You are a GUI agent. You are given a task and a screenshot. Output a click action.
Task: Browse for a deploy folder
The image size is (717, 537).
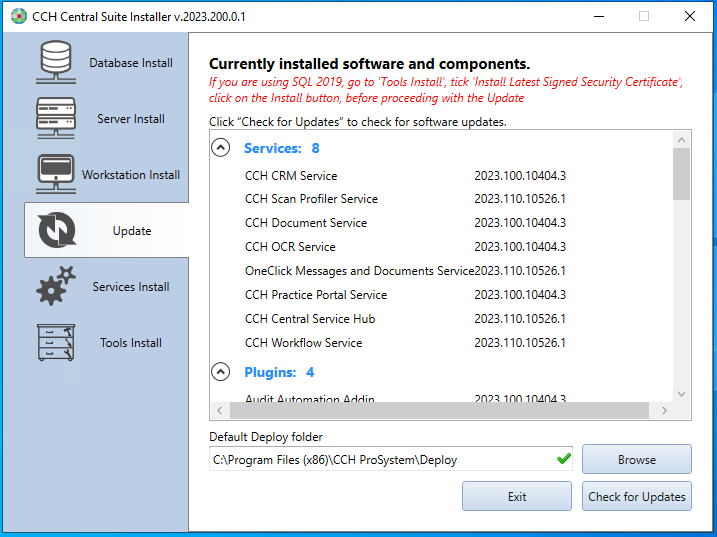[x=636, y=460]
